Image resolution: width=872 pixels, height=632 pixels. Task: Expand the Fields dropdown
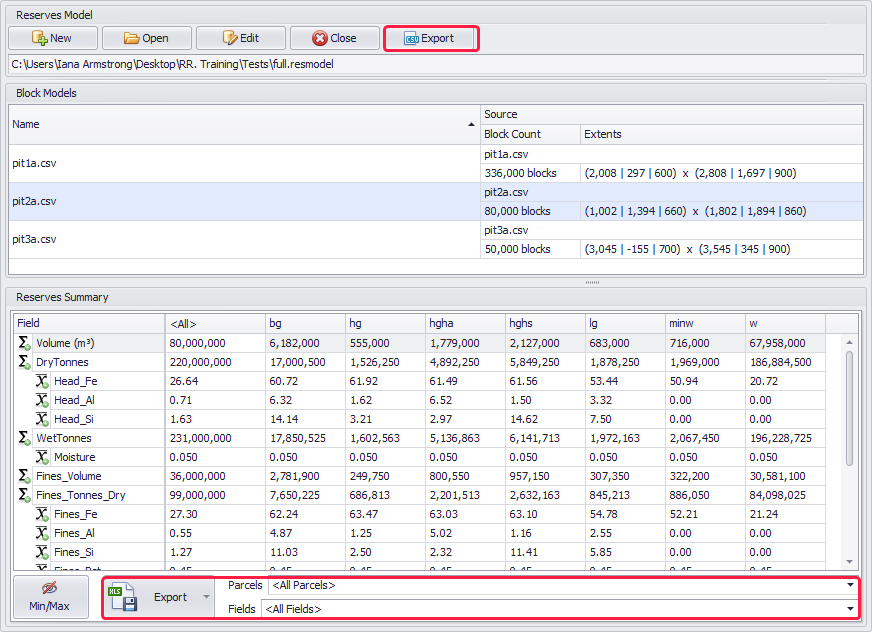point(851,608)
